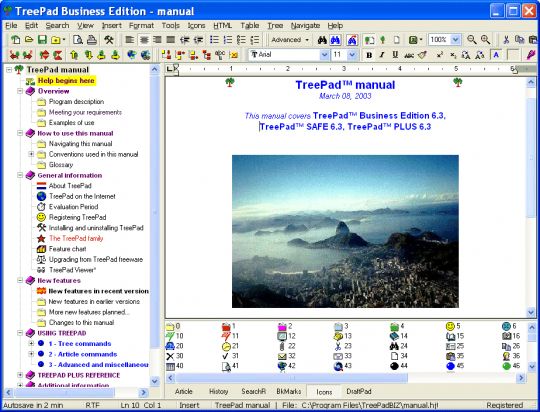Select the Feature chart node
Image resolution: width=540 pixels, height=412 pixels.
pyautogui.click(x=68, y=249)
